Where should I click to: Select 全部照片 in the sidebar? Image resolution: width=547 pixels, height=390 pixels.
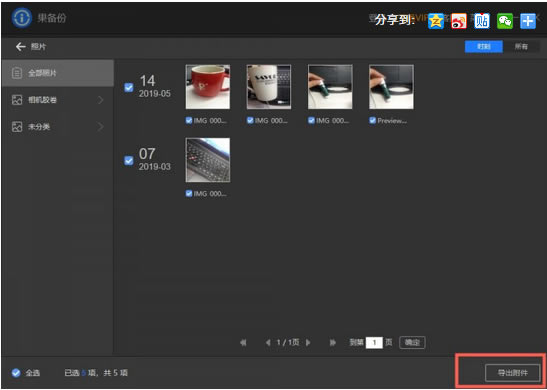click(x=58, y=73)
